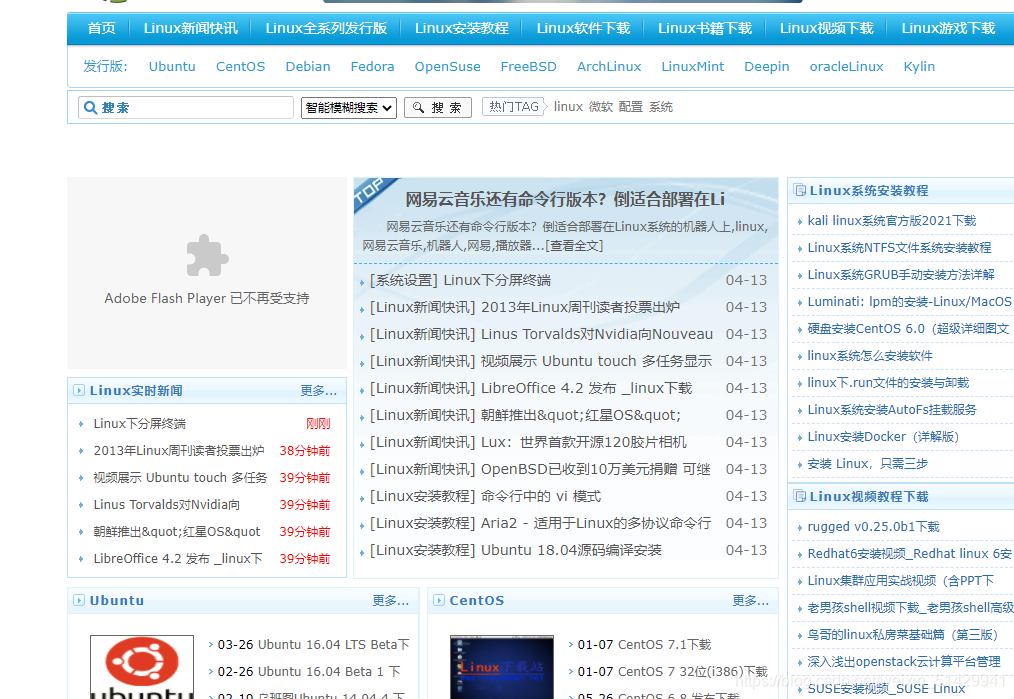
Task: Open 03-26 Ubuntu 16.04 LTS Beta entry
Action: click(x=314, y=645)
